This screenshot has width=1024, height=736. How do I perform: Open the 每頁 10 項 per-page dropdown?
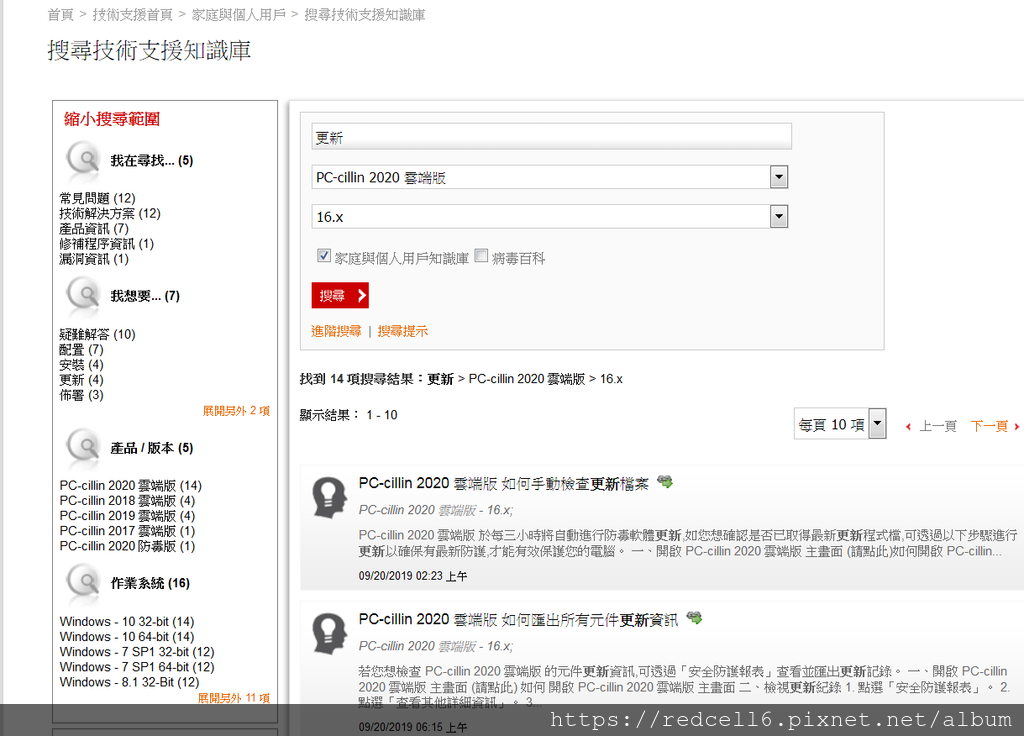click(x=878, y=424)
